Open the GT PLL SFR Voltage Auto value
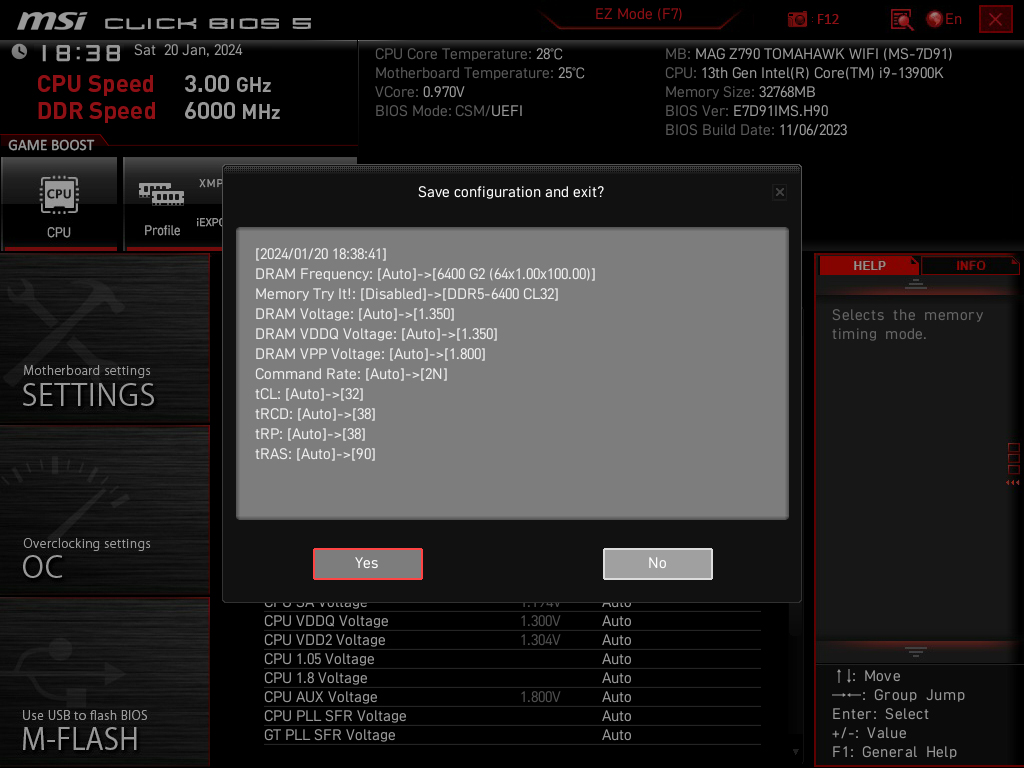The height and width of the screenshot is (768, 1024). [616, 735]
